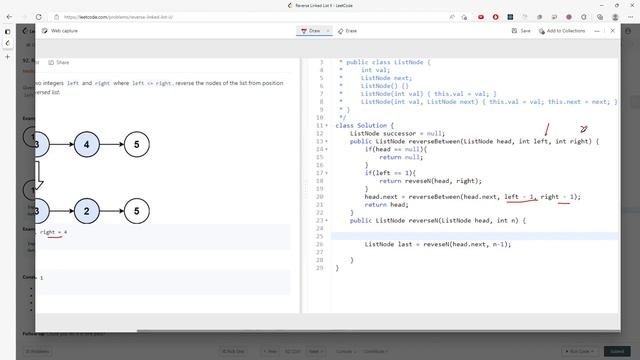Click the dimmed Pick One button
Screen dimensions: 640x360
coord(233,351)
